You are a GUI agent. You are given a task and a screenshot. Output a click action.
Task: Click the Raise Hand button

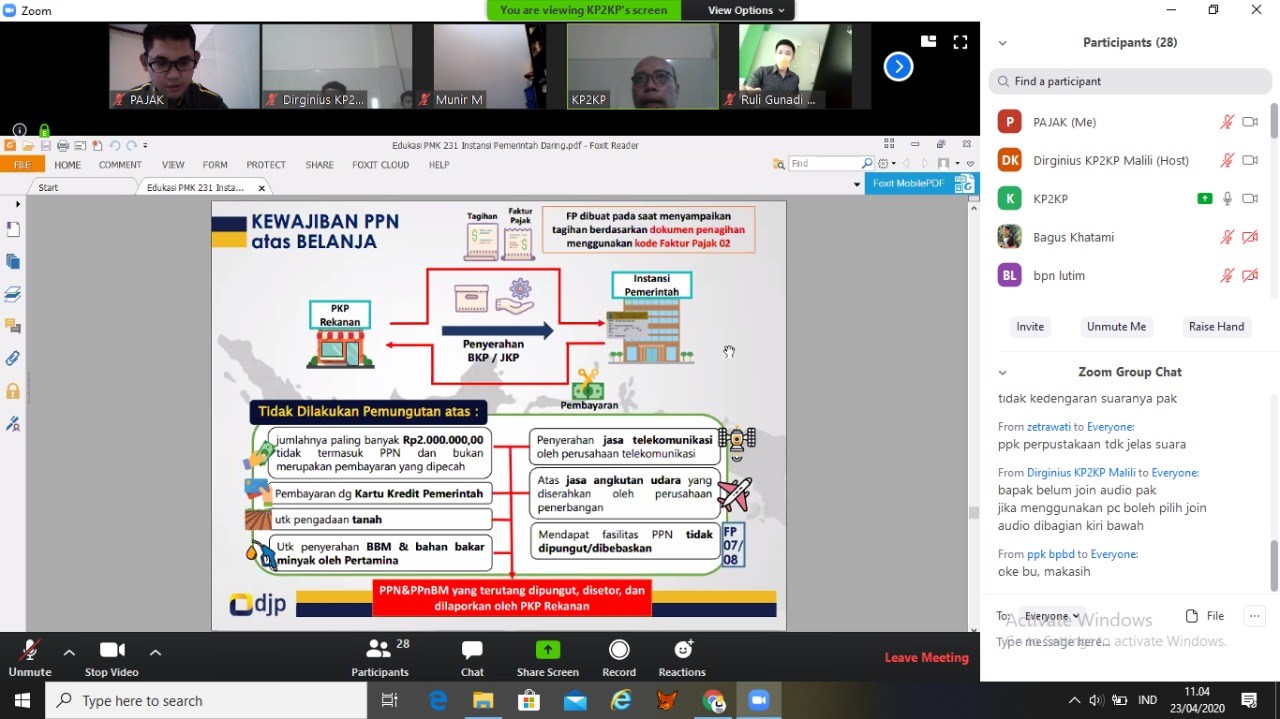(1216, 327)
